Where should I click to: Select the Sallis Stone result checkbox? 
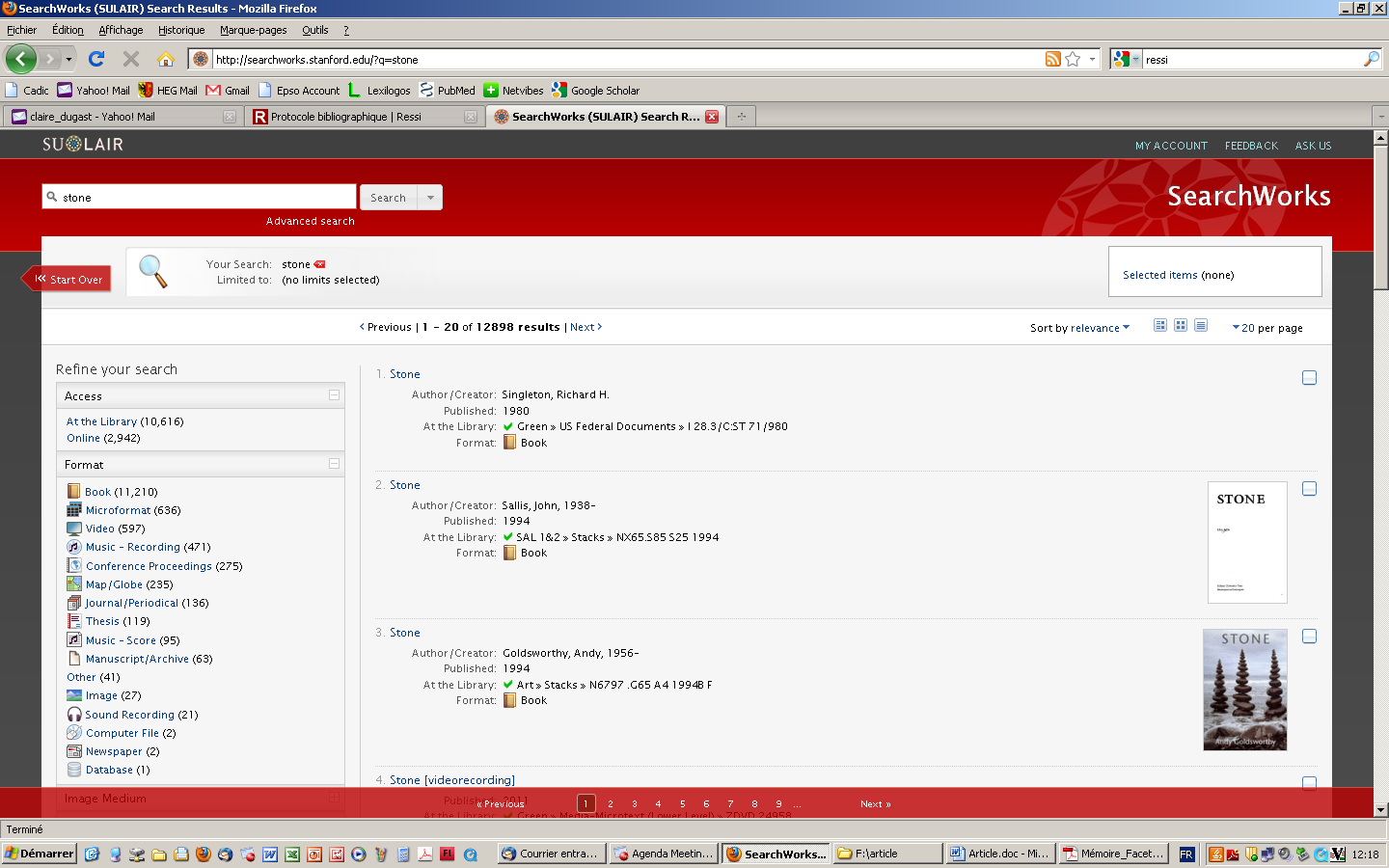[1309, 489]
